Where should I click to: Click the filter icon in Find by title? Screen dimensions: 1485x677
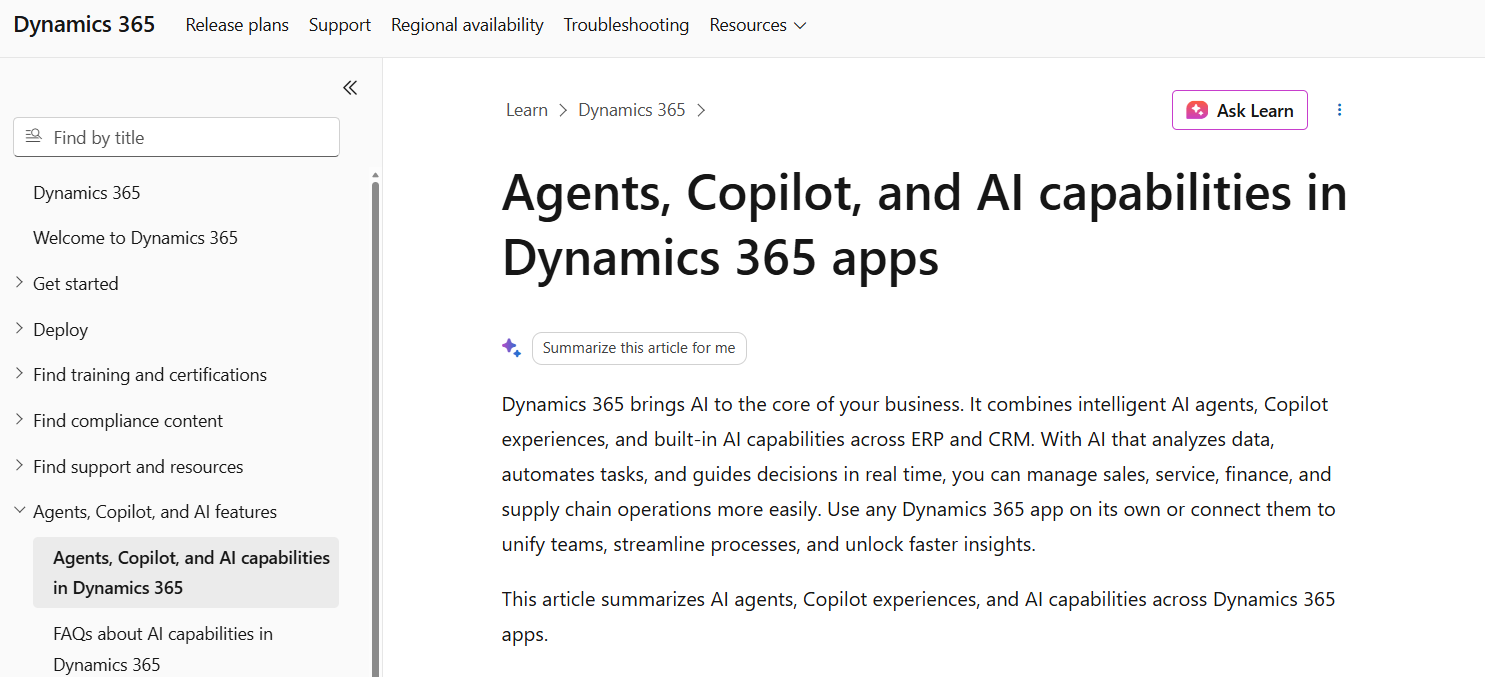click(x=34, y=137)
